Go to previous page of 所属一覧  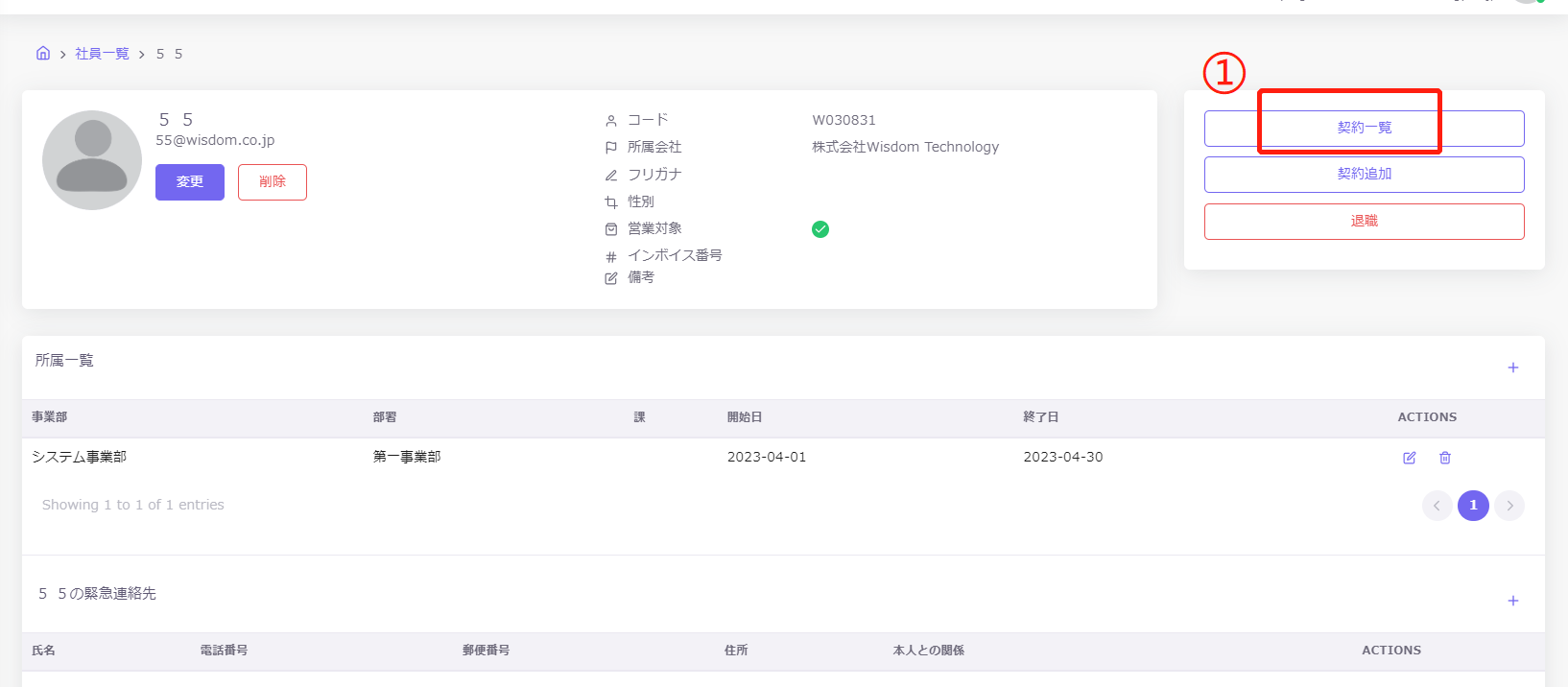[x=1437, y=506]
